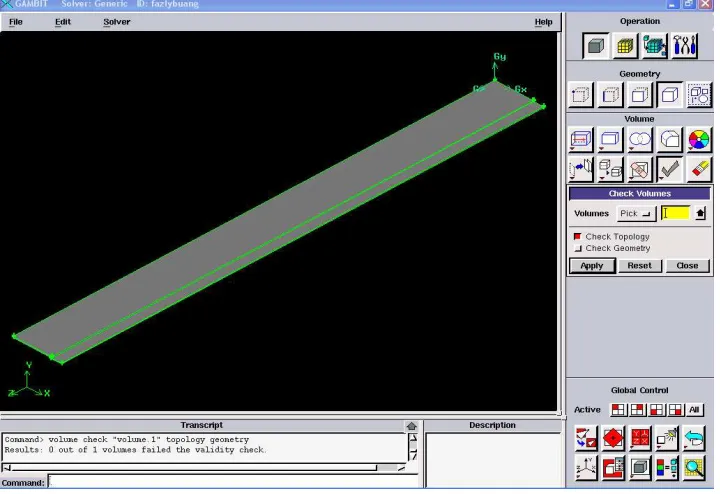Viewport: 720px width, 494px height.
Task: Open the Modify Color wheel icon
Action: [699, 140]
